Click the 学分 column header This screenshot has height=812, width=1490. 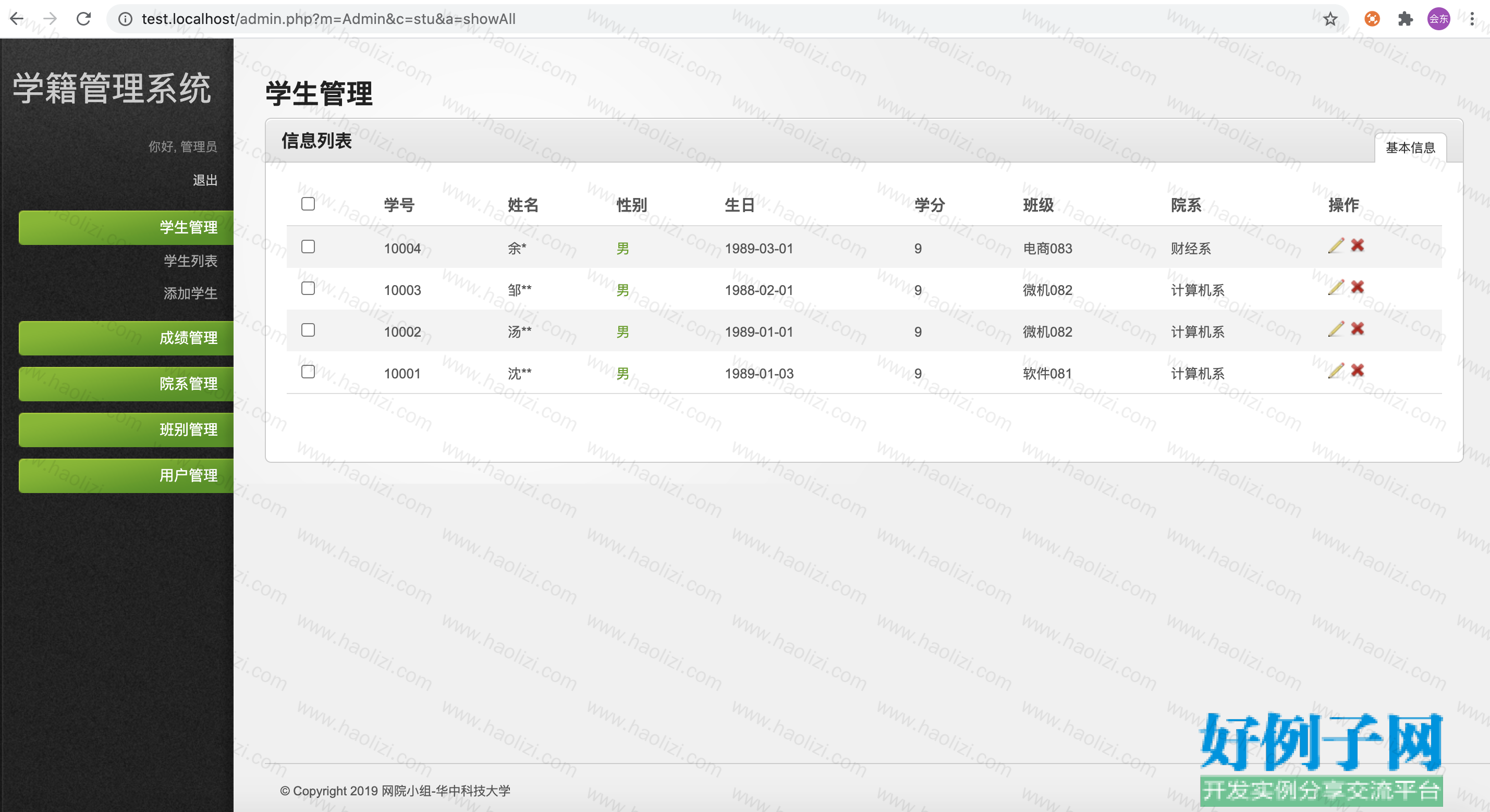(930, 205)
